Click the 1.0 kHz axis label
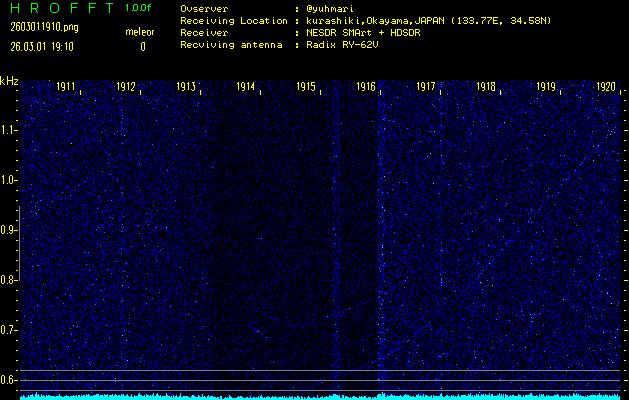629x400 pixels. coord(7,180)
